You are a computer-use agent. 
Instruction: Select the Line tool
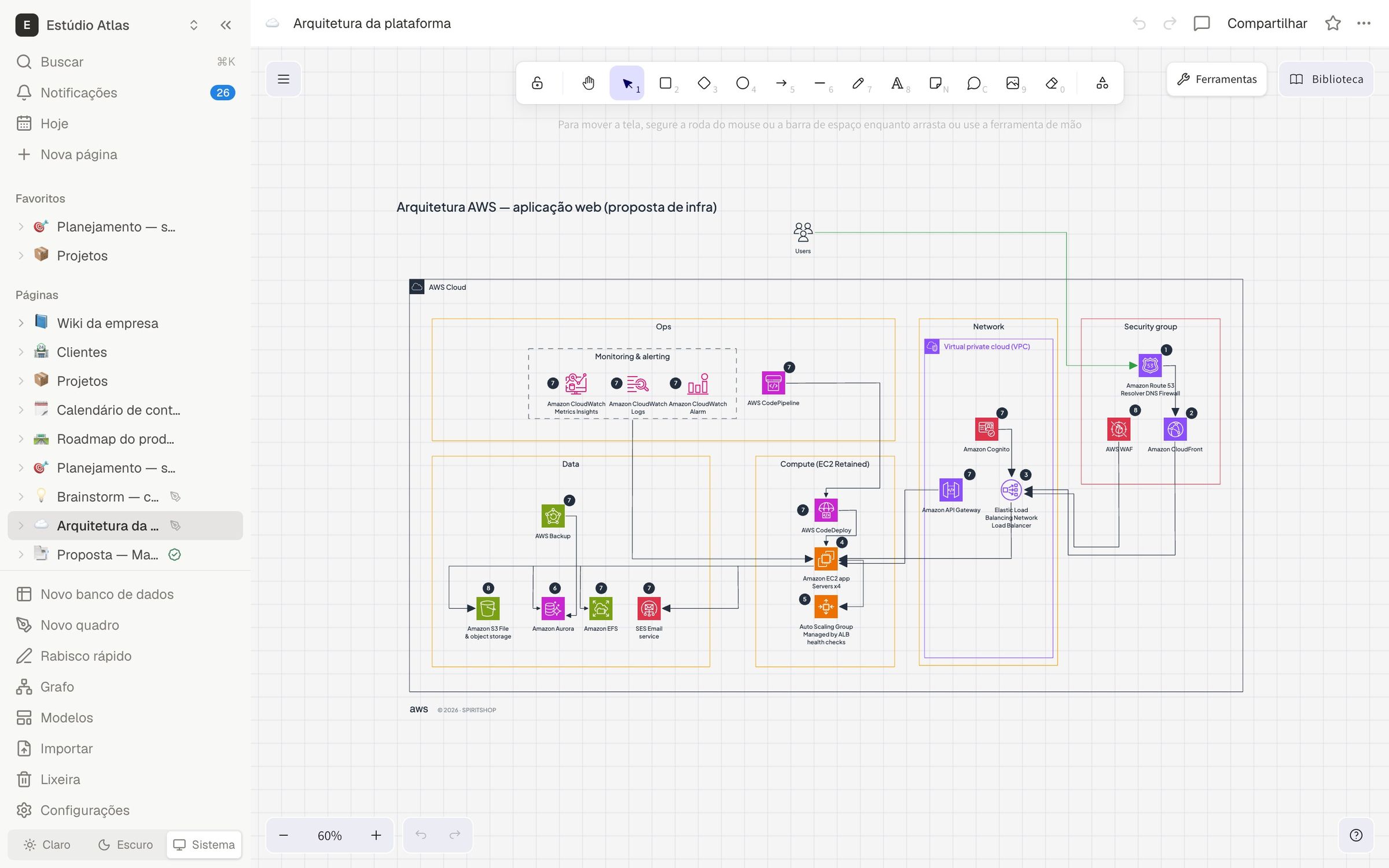click(820, 83)
